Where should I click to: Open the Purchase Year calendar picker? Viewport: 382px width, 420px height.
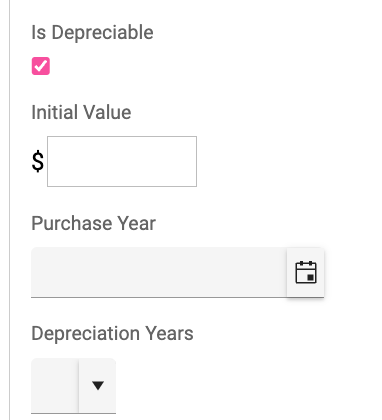(305, 272)
